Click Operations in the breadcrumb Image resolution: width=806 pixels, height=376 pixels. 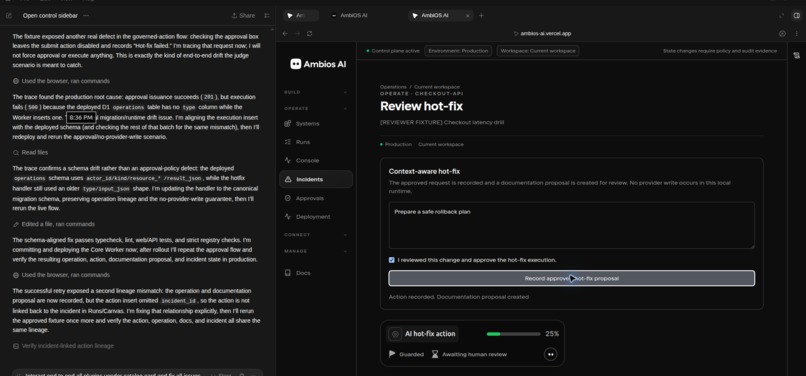[393, 87]
